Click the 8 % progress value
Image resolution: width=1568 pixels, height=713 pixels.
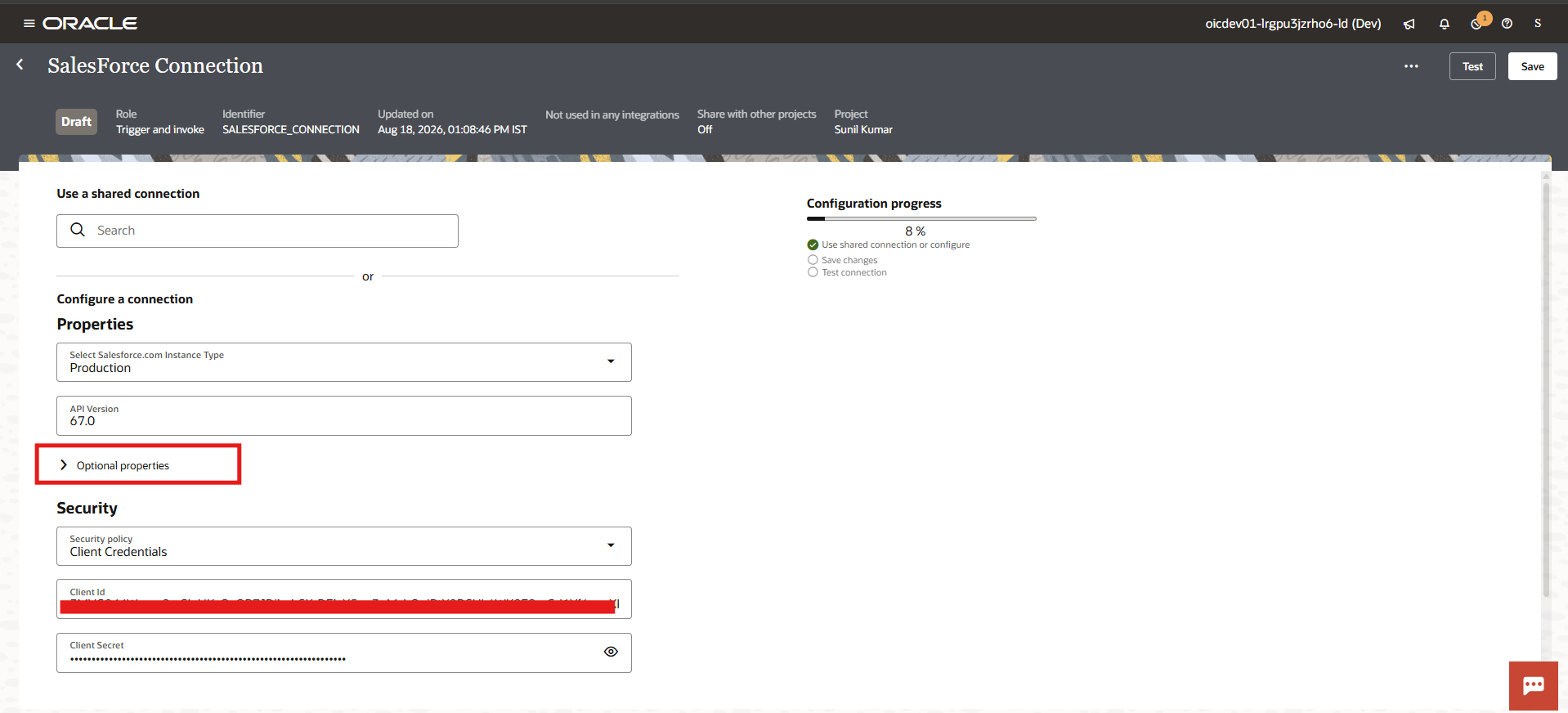point(916,231)
